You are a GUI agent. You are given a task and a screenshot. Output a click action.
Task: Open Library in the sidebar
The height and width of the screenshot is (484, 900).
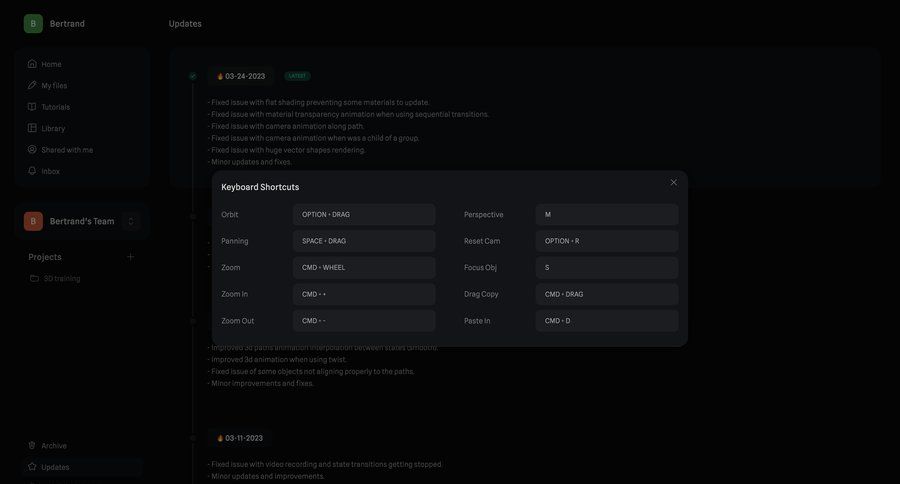82,128
